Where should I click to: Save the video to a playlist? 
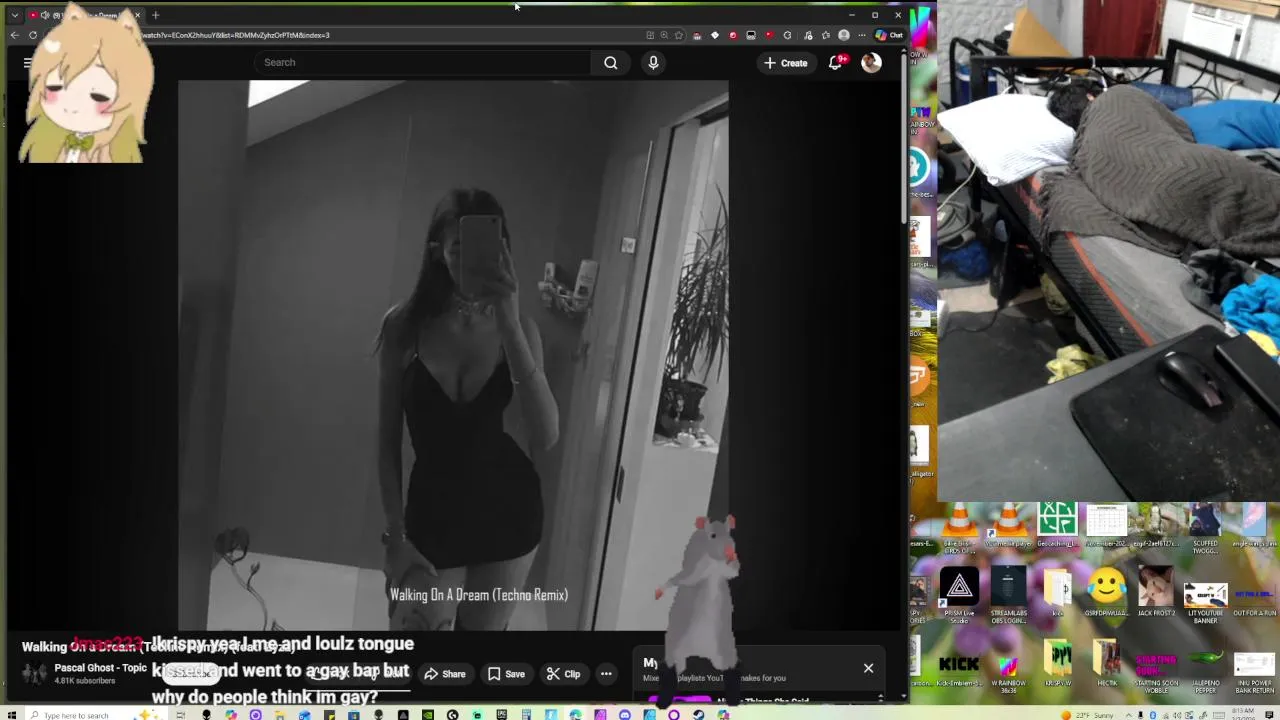[x=506, y=674]
